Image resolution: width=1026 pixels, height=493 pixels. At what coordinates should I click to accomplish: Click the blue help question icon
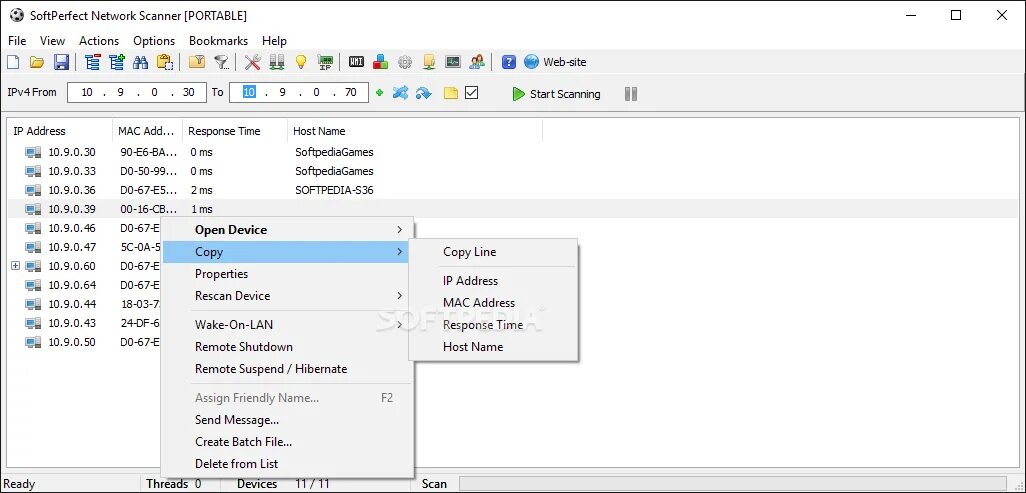point(509,62)
